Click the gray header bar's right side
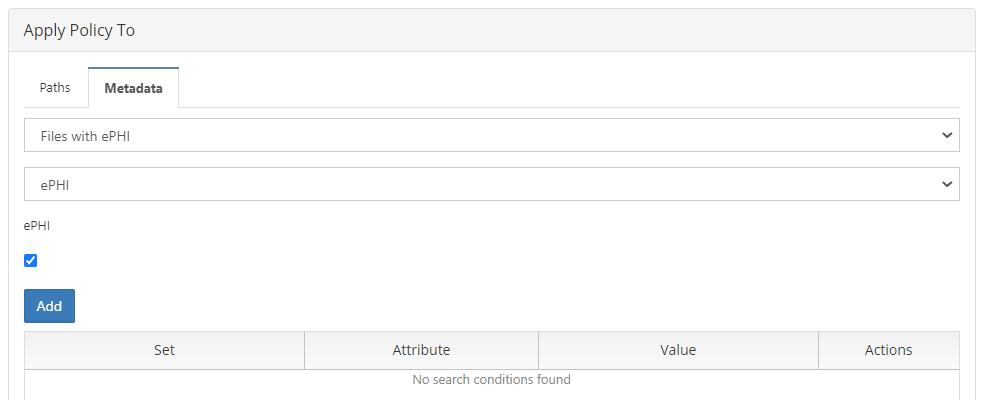Viewport: 981px width, 400px height. 800,31
